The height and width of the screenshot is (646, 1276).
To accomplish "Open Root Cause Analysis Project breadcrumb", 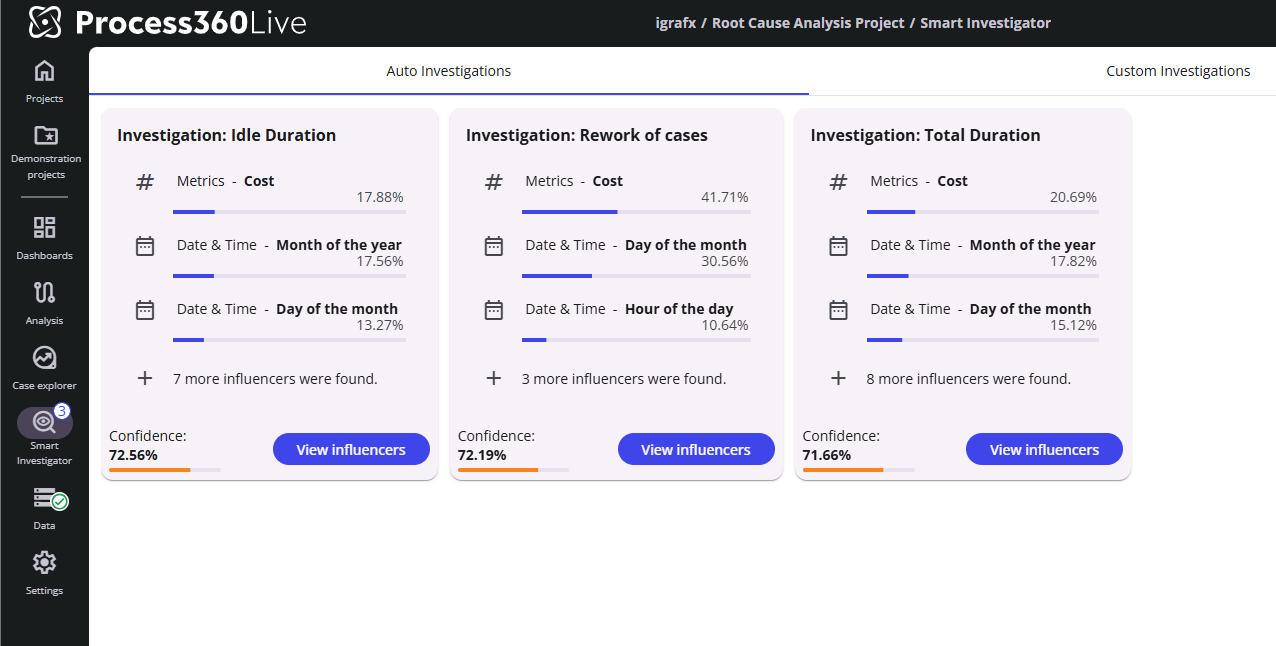I will point(808,23).
